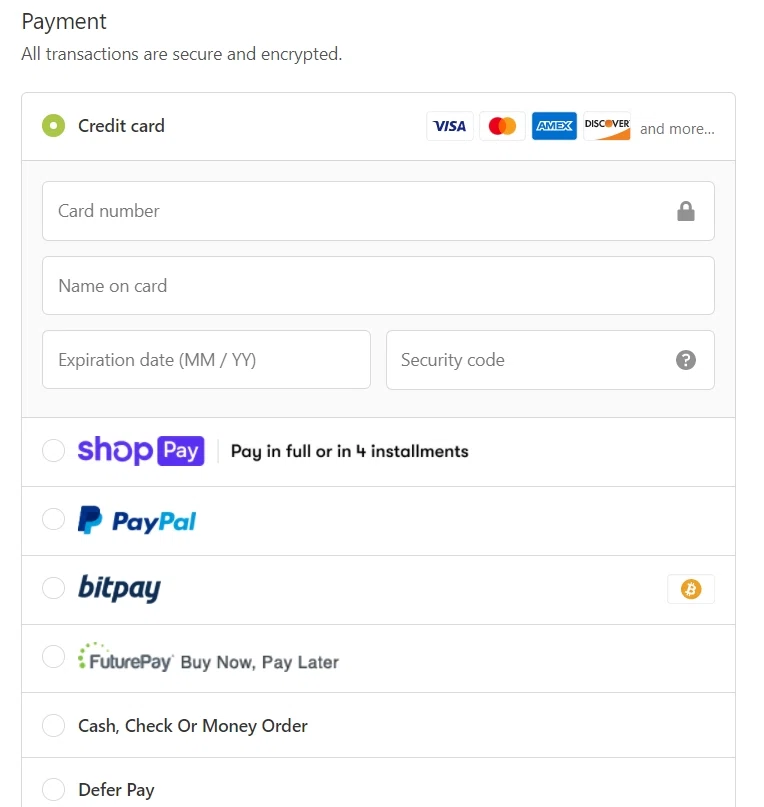Click the 'and more...' text link
Viewport: 764px width, 807px height.
[678, 129]
